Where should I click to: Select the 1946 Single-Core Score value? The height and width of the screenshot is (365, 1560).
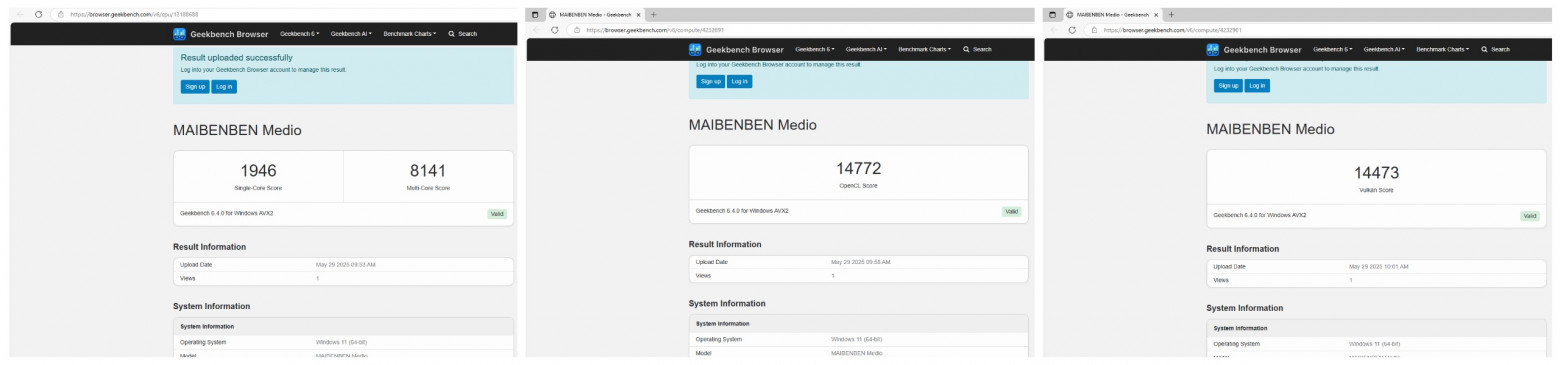(258, 170)
